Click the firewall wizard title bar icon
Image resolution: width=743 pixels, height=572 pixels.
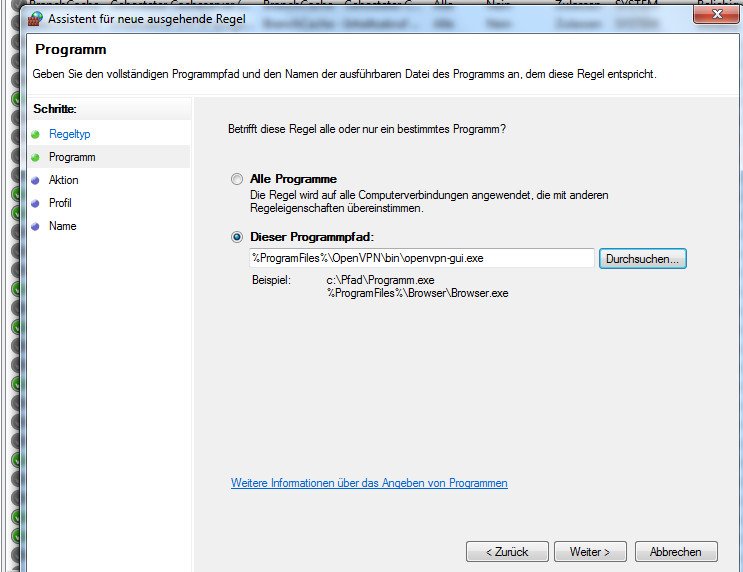point(35,18)
